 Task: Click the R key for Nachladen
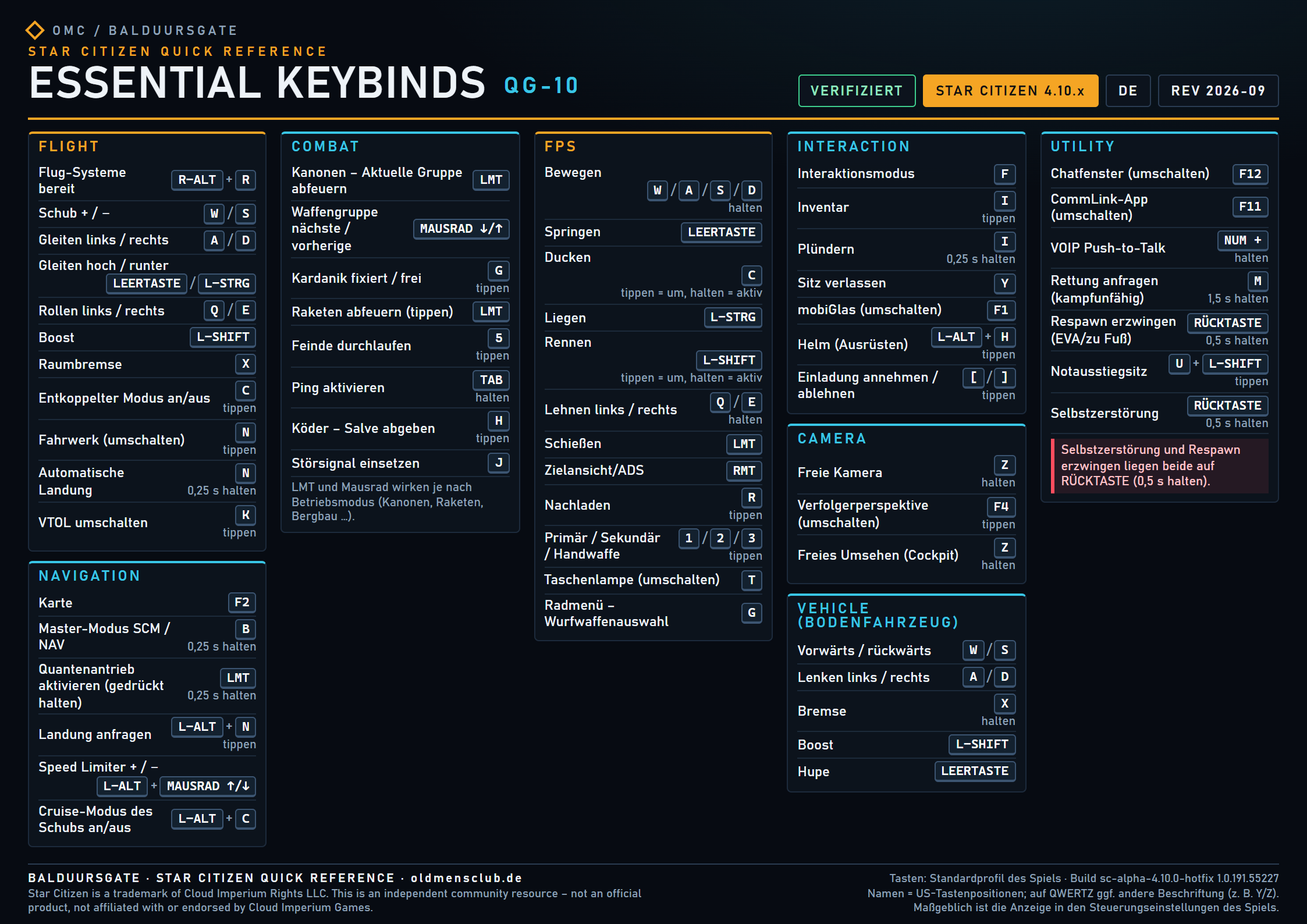(752, 497)
